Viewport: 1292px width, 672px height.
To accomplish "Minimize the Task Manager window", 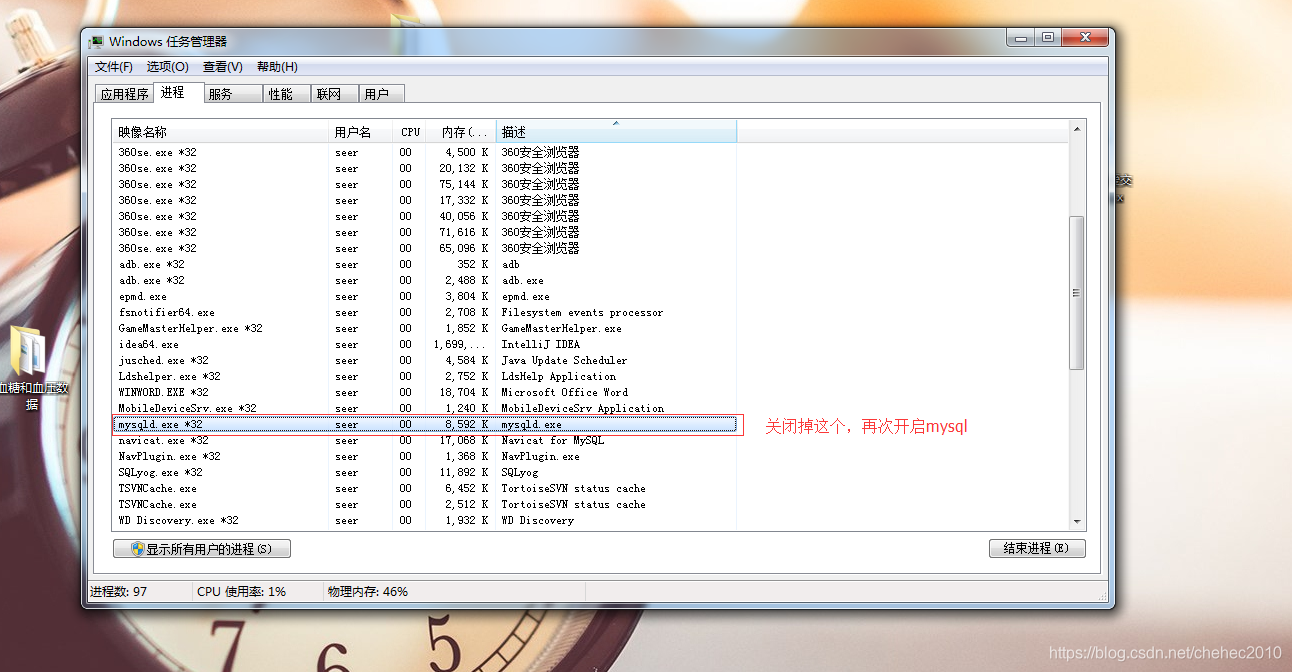I will pos(1020,38).
